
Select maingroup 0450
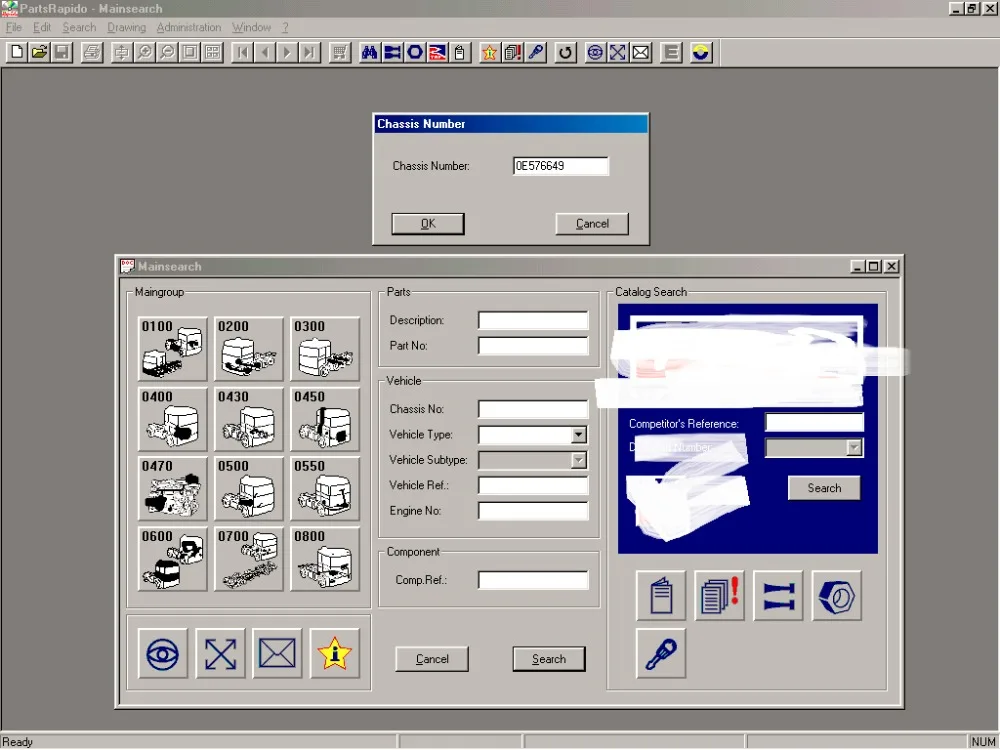pyautogui.click(x=325, y=419)
